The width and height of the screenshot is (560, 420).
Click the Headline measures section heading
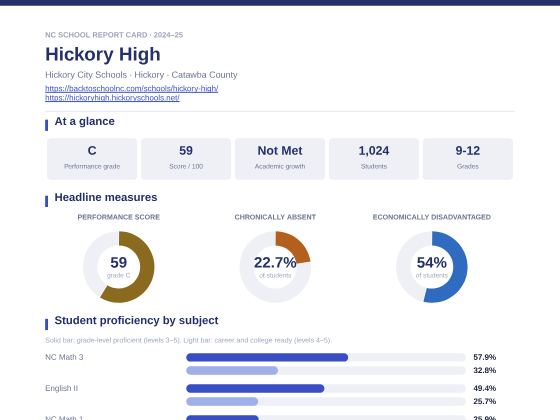tap(106, 198)
